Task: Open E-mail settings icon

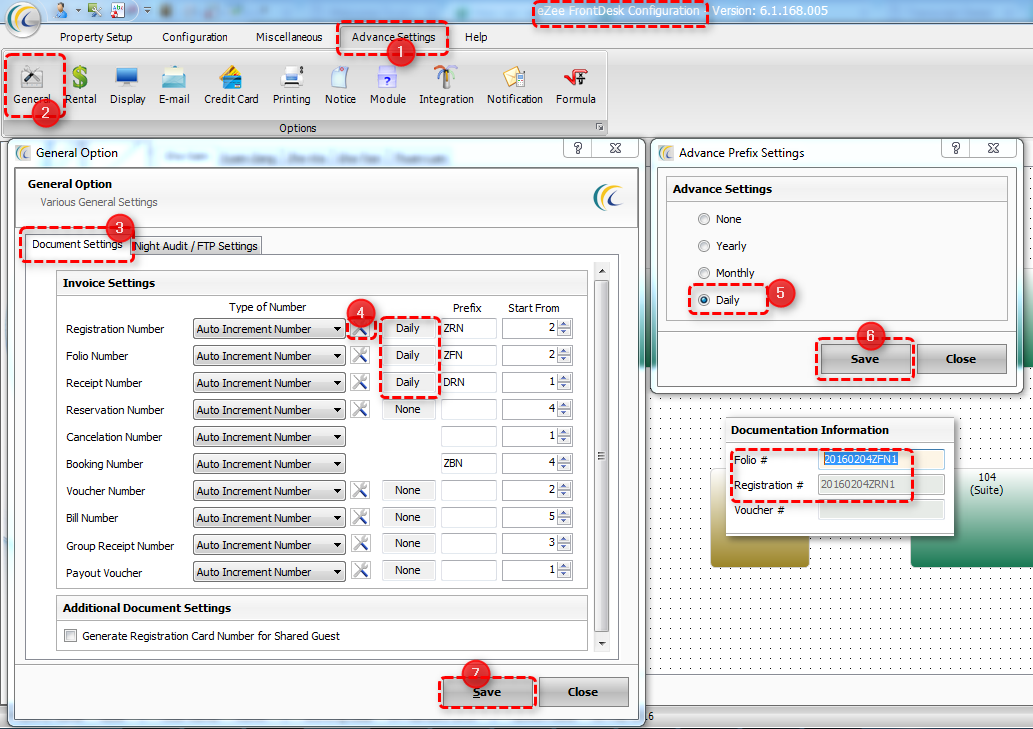Action: pos(174,86)
